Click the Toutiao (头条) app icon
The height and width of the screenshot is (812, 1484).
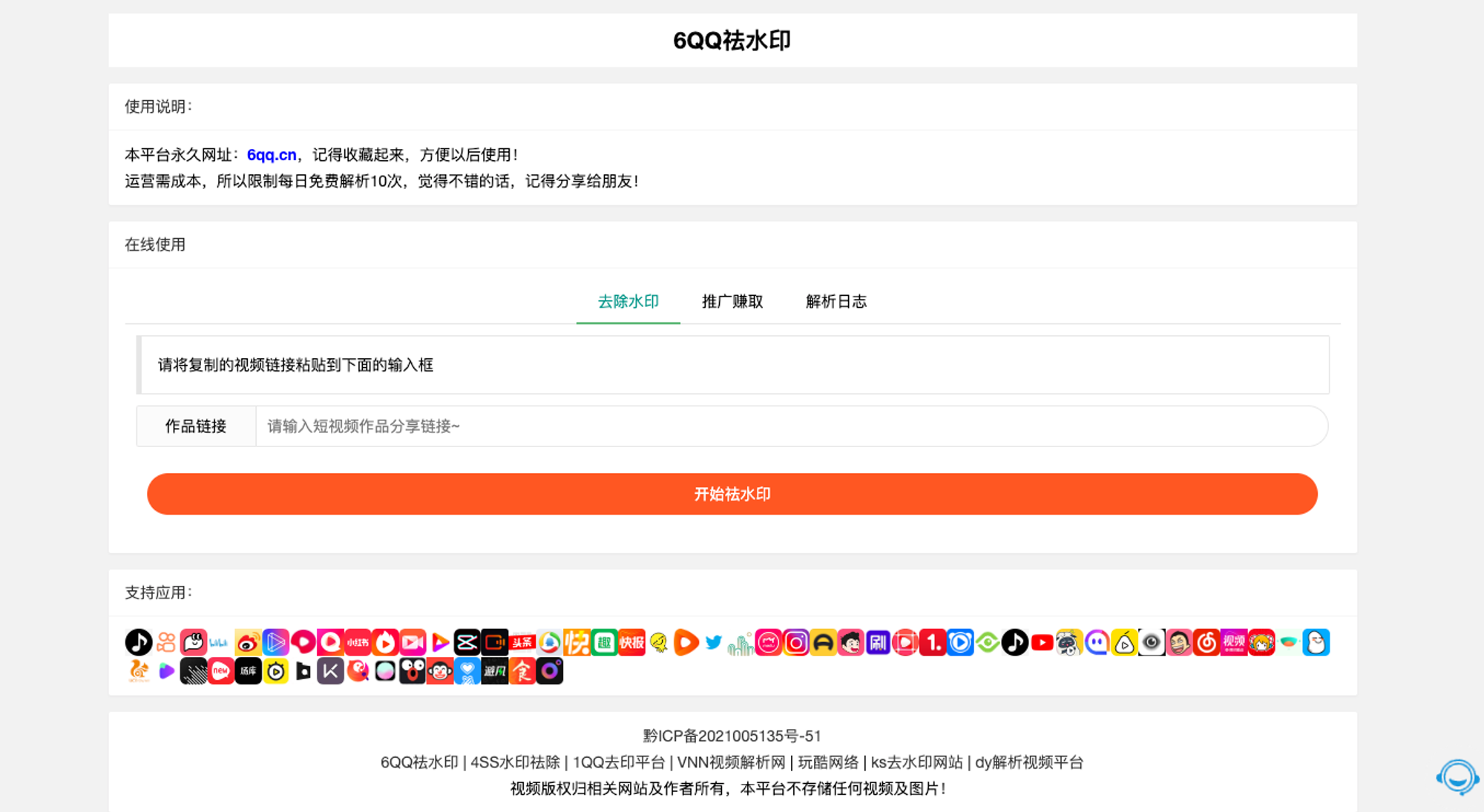522,642
